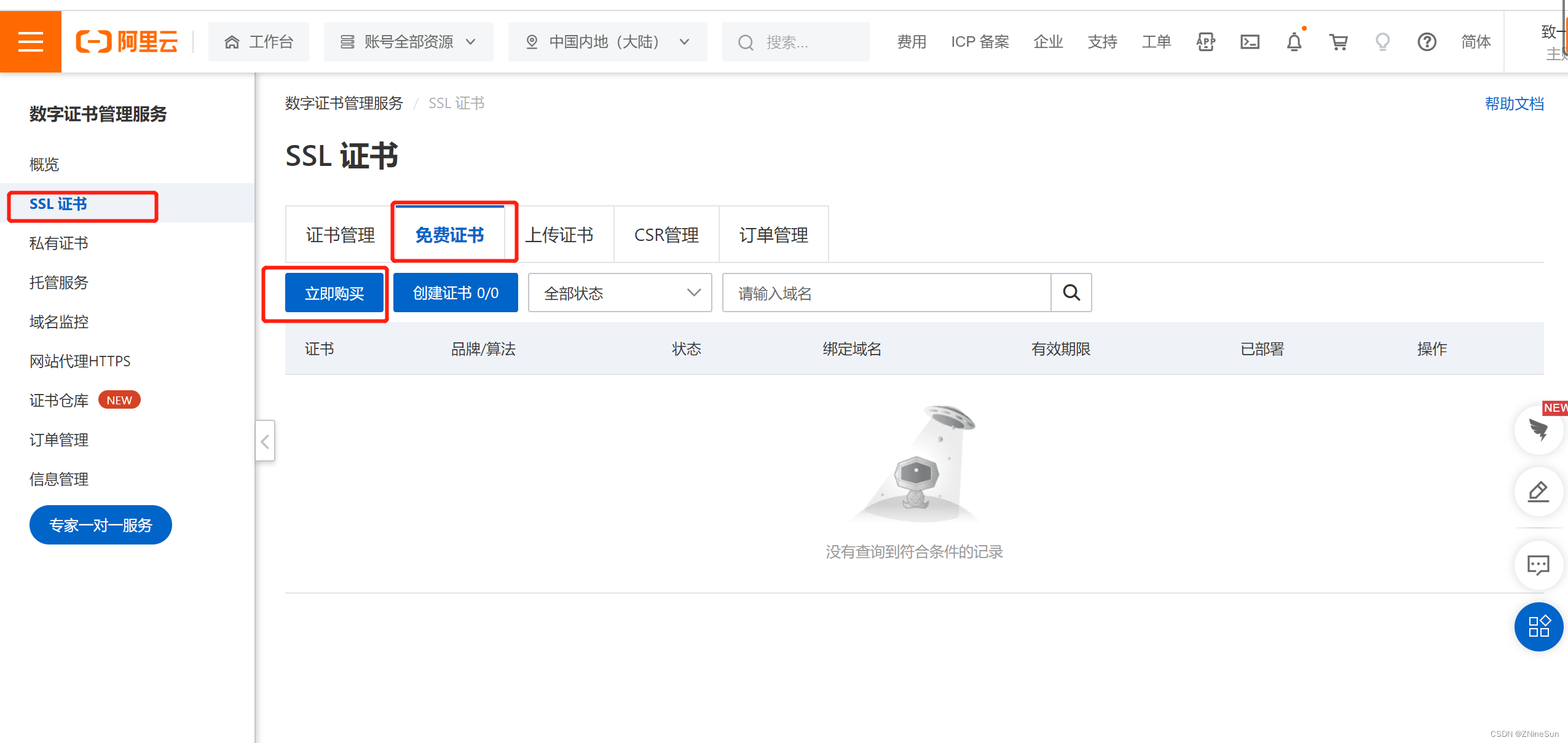The image size is (1568, 743).
Task: Switch to the 订单管理 tab
Action: click(773, 235)
